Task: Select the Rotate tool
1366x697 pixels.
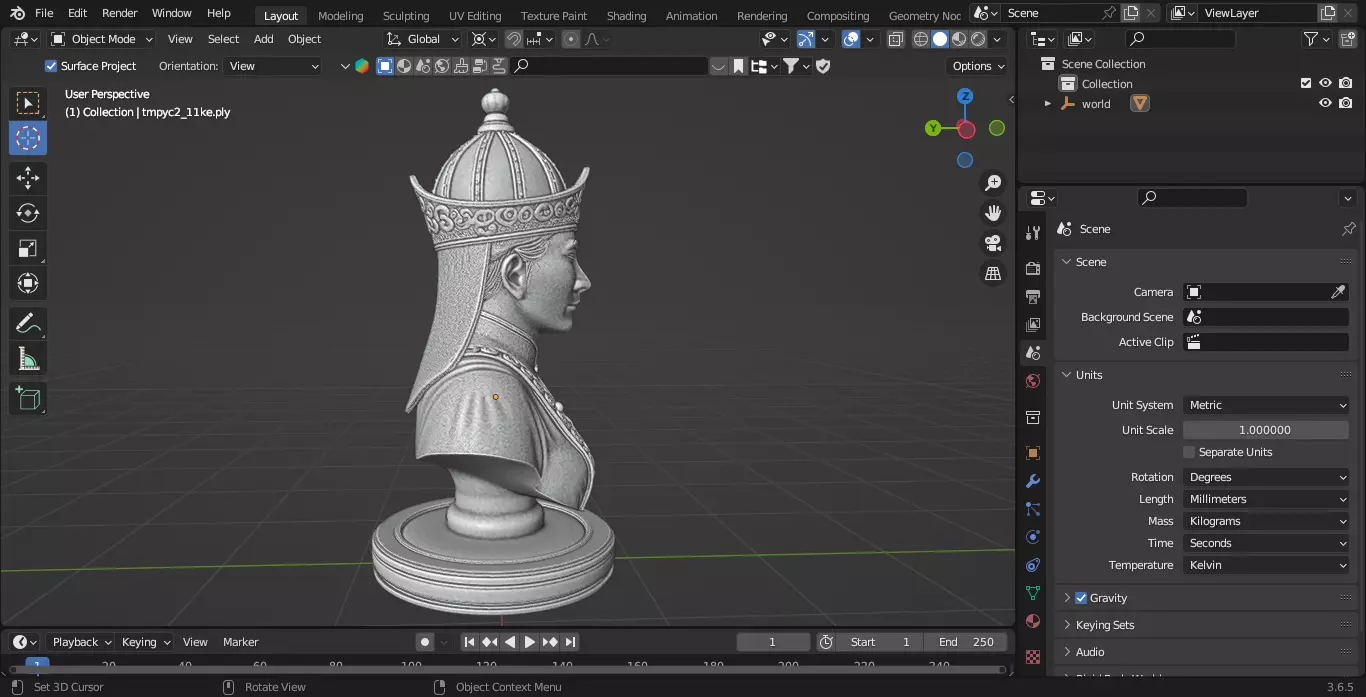Action: coord(28,213)
